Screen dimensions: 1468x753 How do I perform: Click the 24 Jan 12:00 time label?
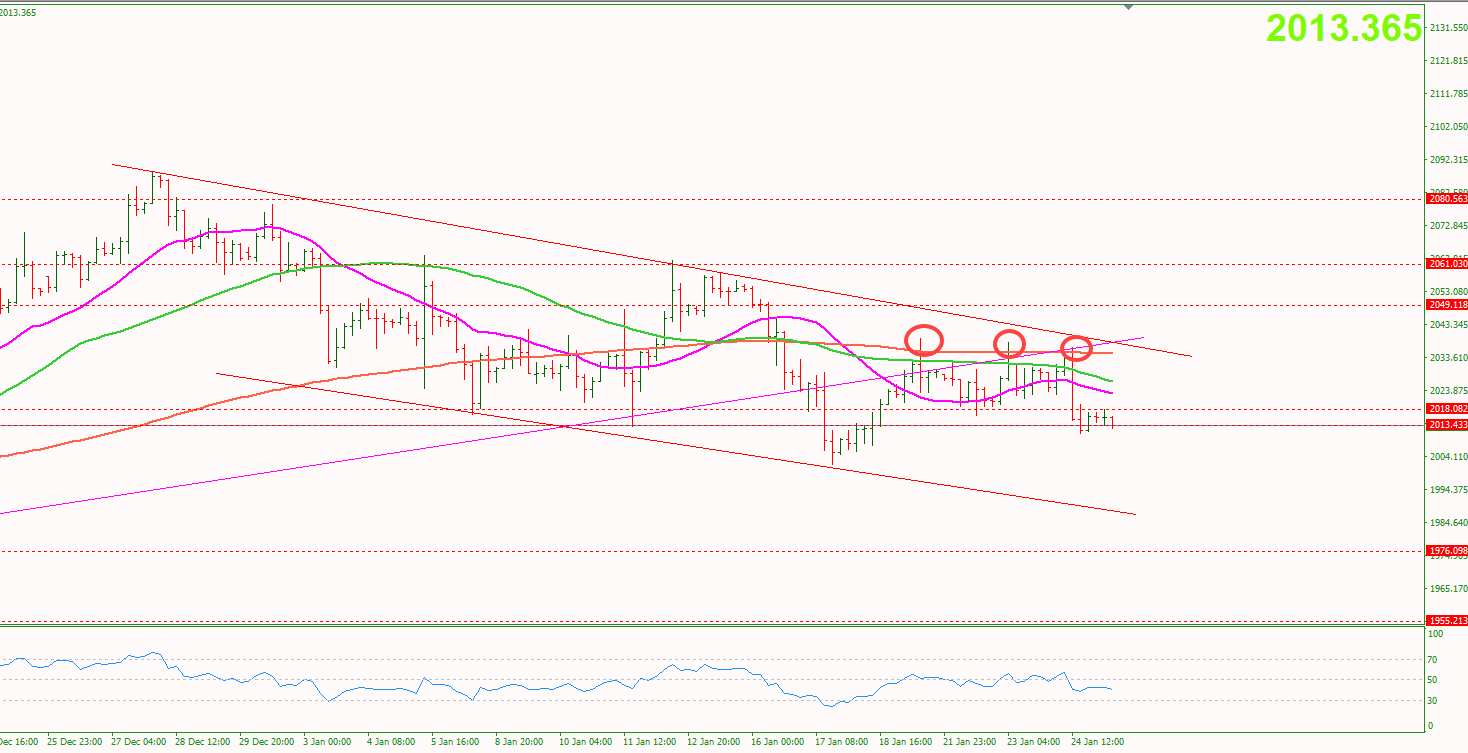click(x=1097, y=742)
